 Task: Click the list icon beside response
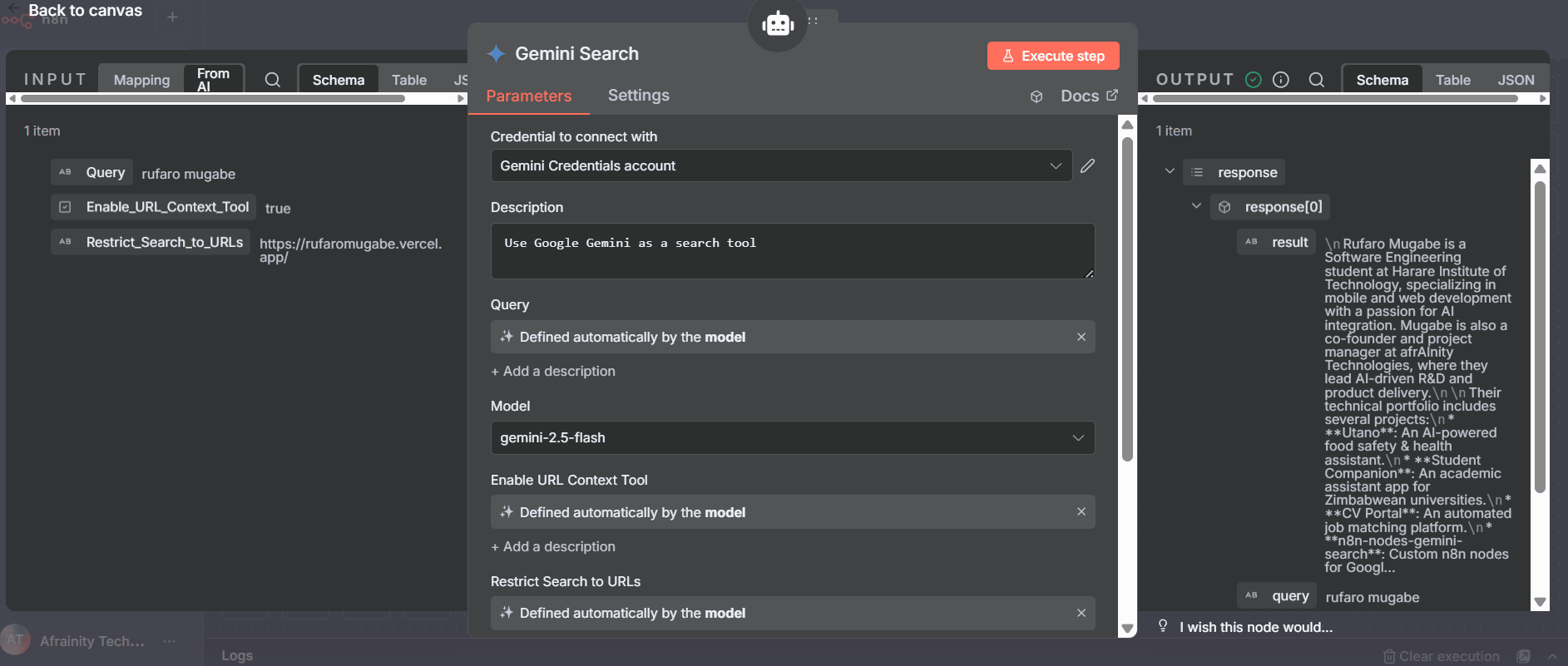[1197, 172]
